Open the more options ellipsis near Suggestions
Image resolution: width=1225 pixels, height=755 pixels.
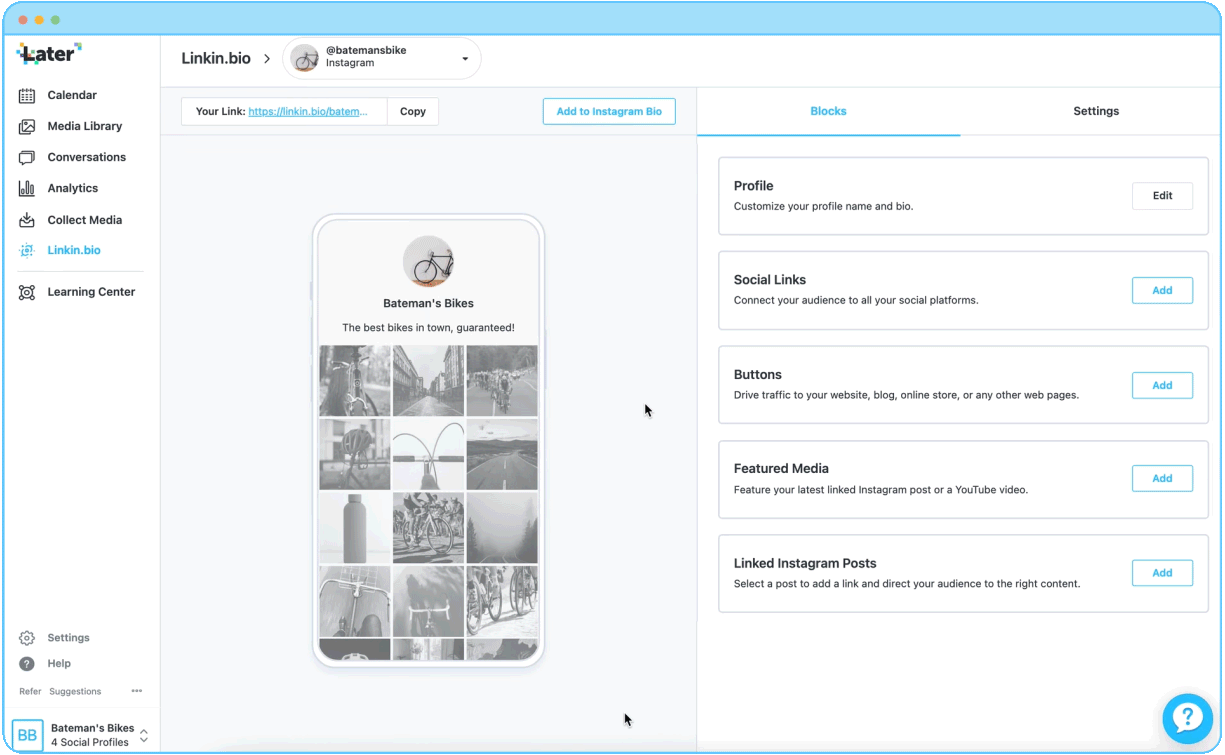pos(137,691)
